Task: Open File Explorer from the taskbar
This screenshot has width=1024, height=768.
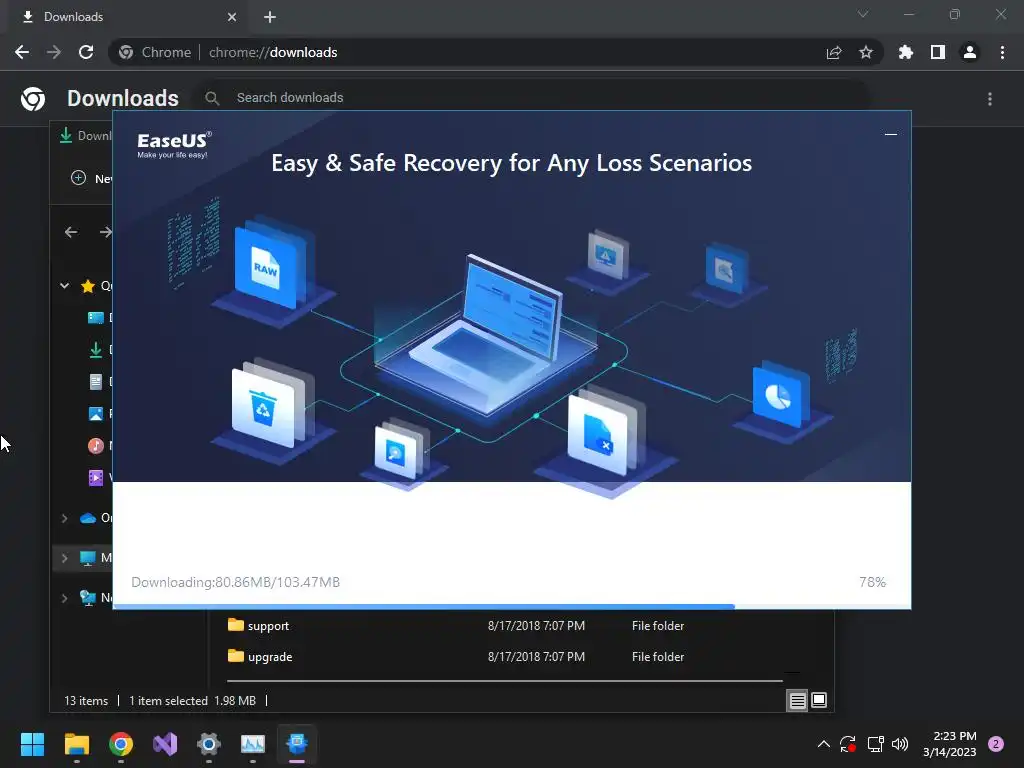Action: 76,744
